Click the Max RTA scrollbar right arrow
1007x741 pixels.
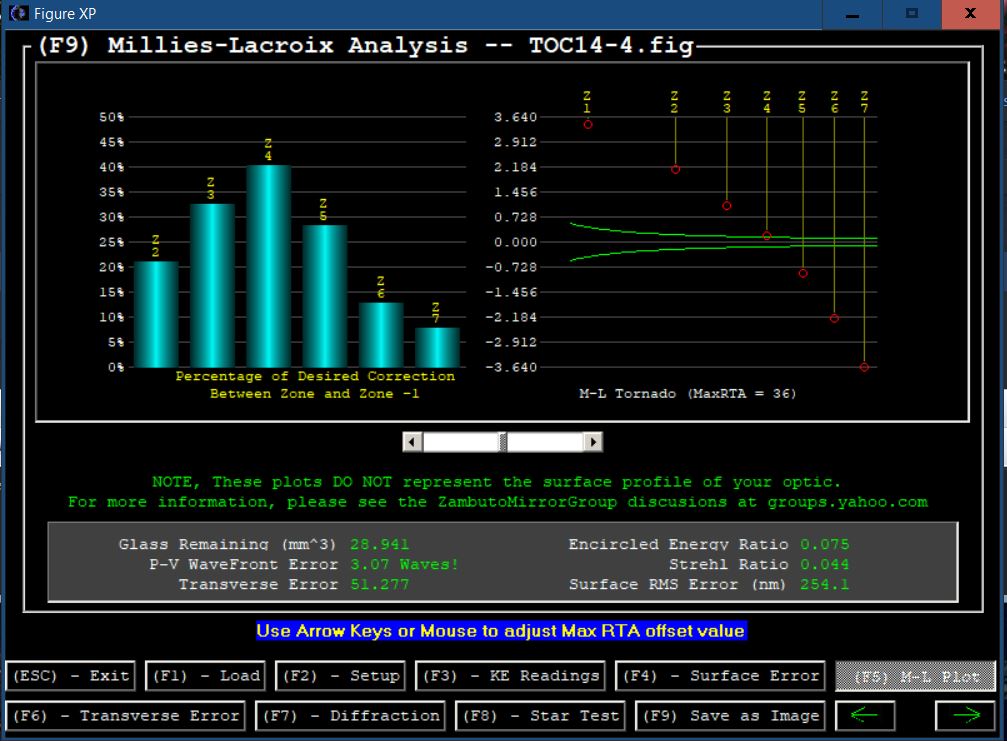point(593,442)
